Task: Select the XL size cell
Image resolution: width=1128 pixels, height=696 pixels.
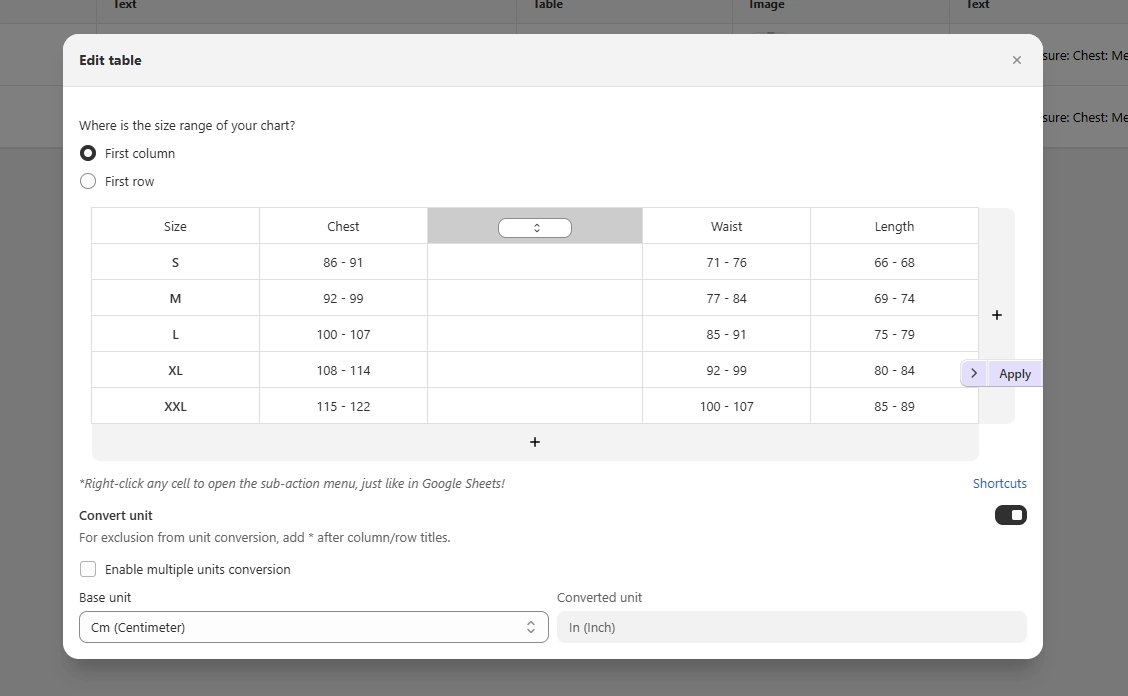Action: pos(176,370)
